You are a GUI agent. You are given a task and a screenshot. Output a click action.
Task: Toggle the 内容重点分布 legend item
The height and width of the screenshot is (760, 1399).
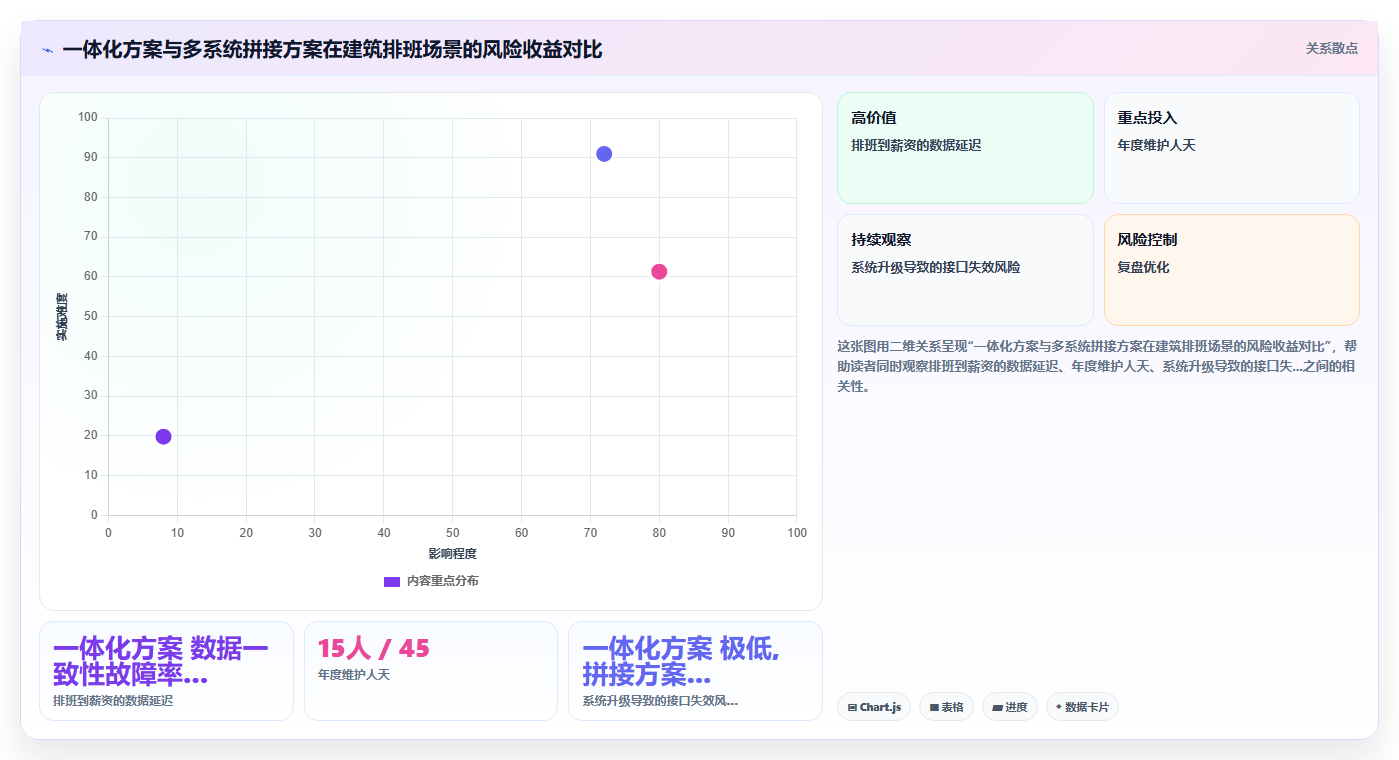[431, 581]
